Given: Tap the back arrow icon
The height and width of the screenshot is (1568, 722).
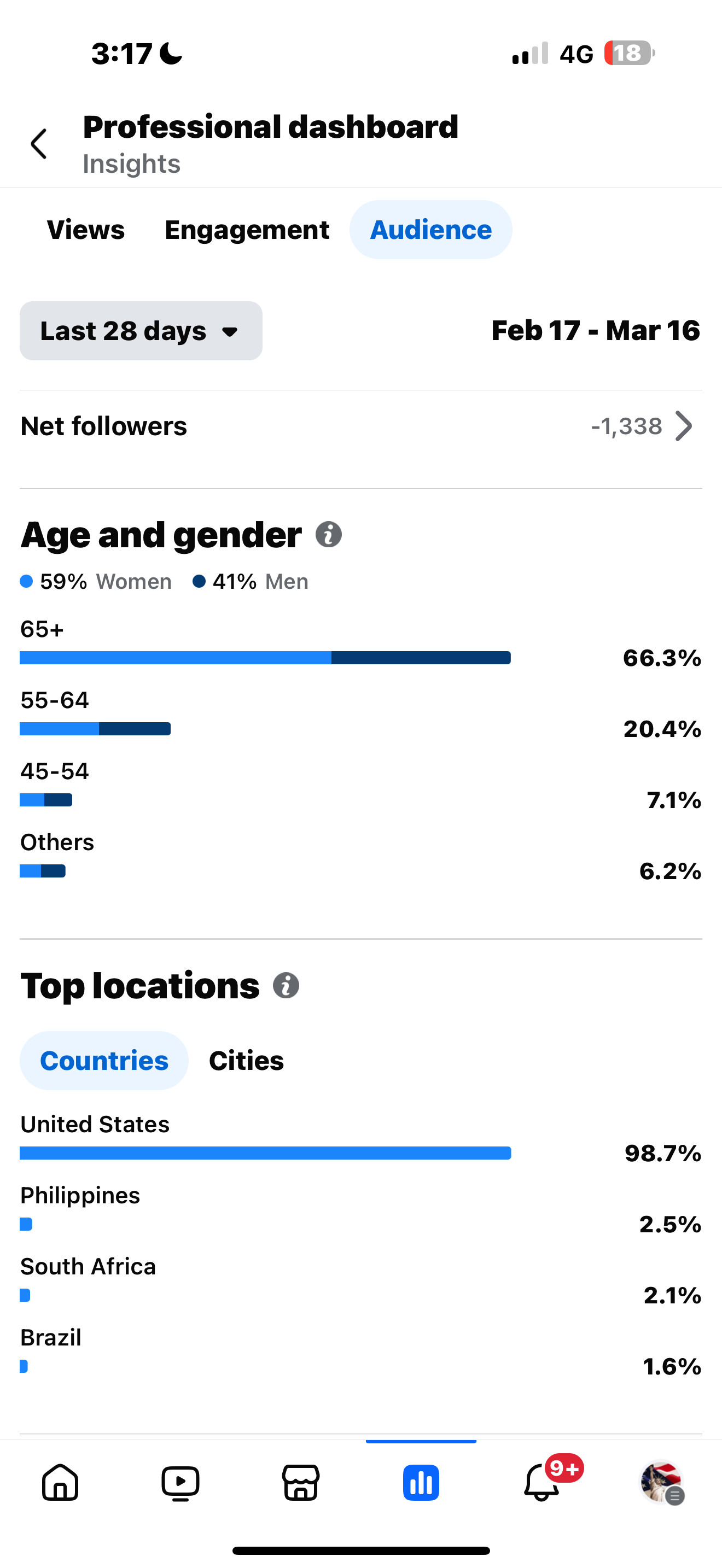Looking at the screenshot, I should [x=39, y=144].
